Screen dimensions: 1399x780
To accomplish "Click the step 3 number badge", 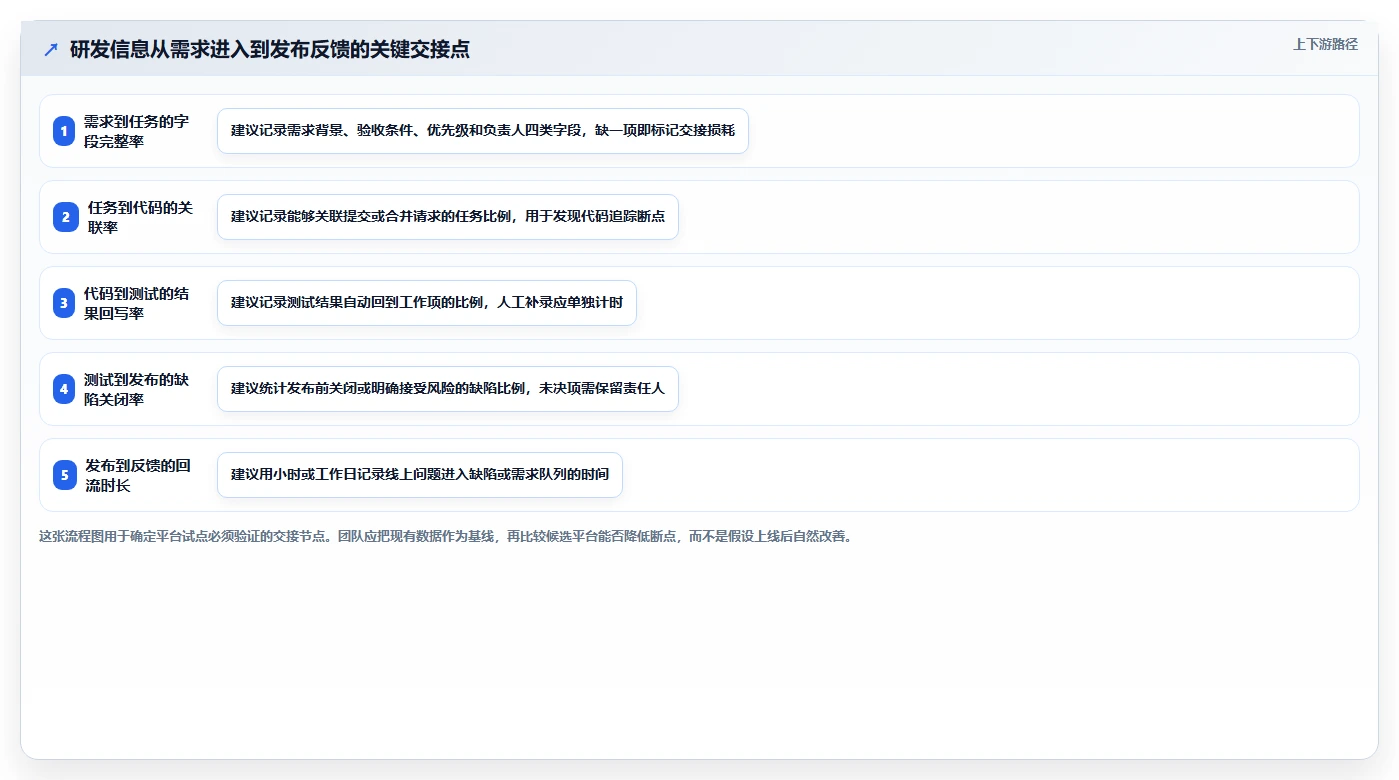I will pos(64,303).
